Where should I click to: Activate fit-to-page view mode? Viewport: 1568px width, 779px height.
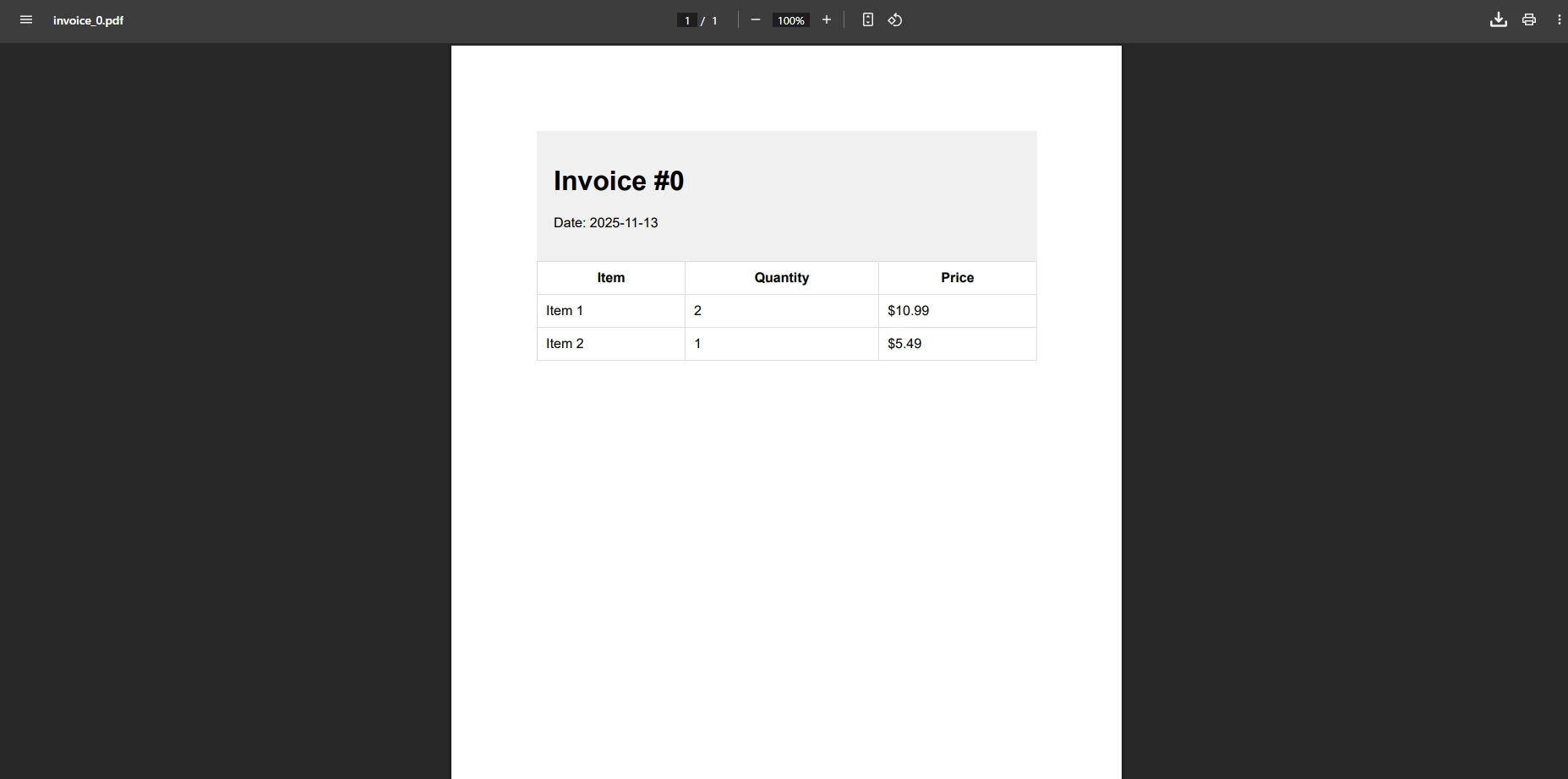point(868,19)
